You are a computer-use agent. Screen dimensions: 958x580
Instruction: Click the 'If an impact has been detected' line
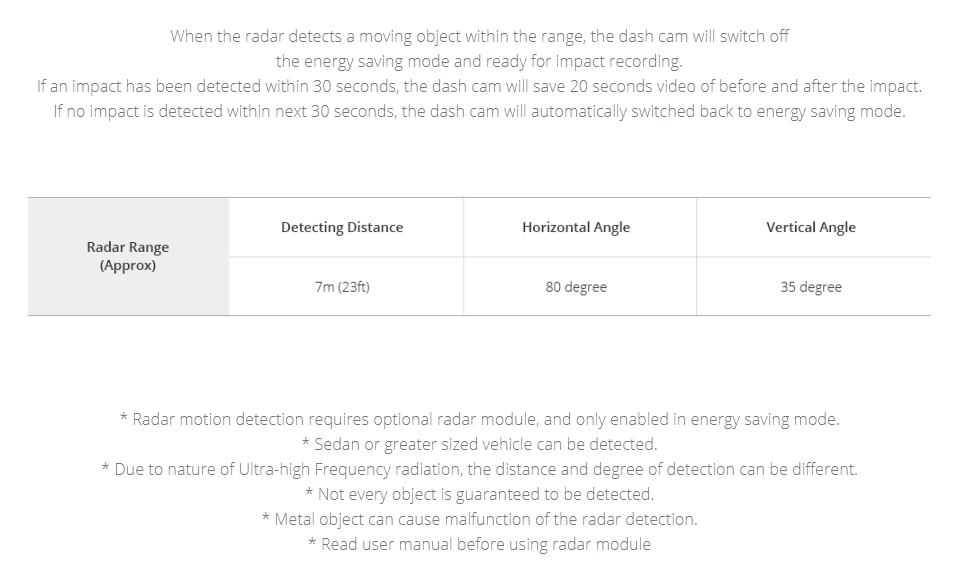pyautogui.click(x=479, y=87)
